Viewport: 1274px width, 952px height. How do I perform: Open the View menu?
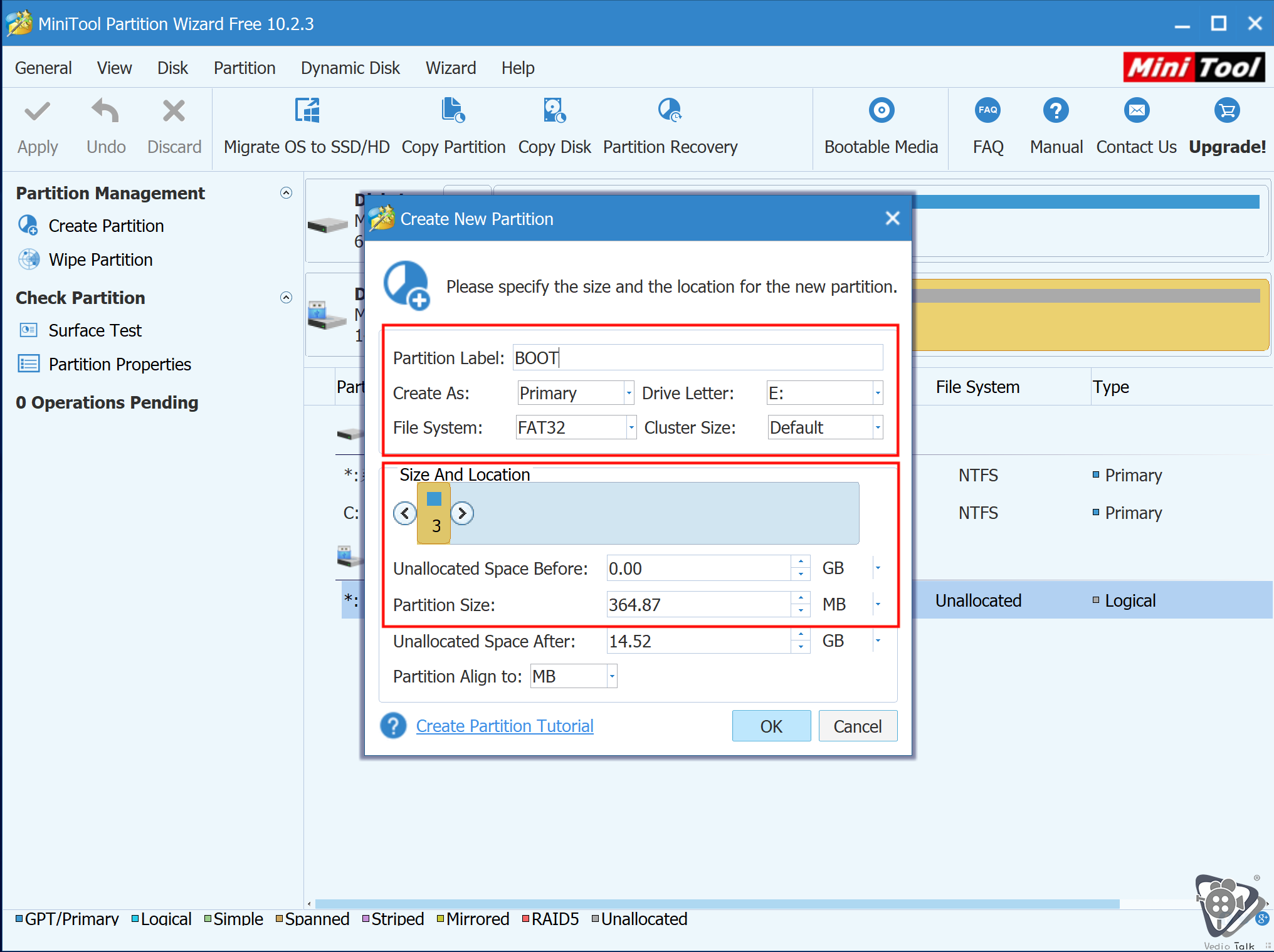pyautogui.click(x=114, y=68)
